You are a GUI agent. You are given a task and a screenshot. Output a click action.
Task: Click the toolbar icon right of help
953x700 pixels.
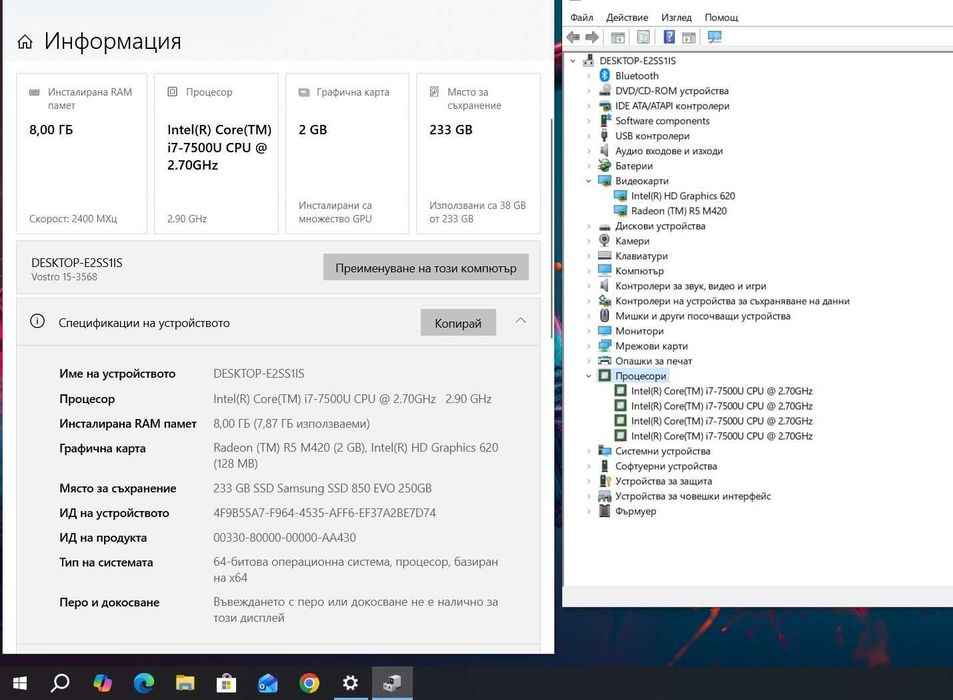tap(689, 37)
